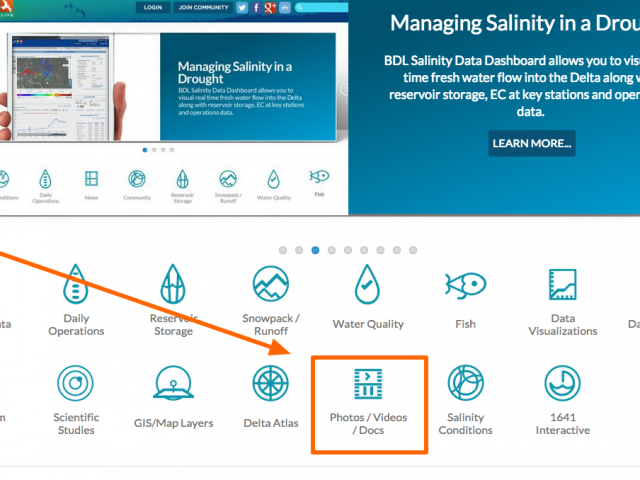Click the 'GIS/Map Layers' label text
640x480 pixels.
coord(173,423)
